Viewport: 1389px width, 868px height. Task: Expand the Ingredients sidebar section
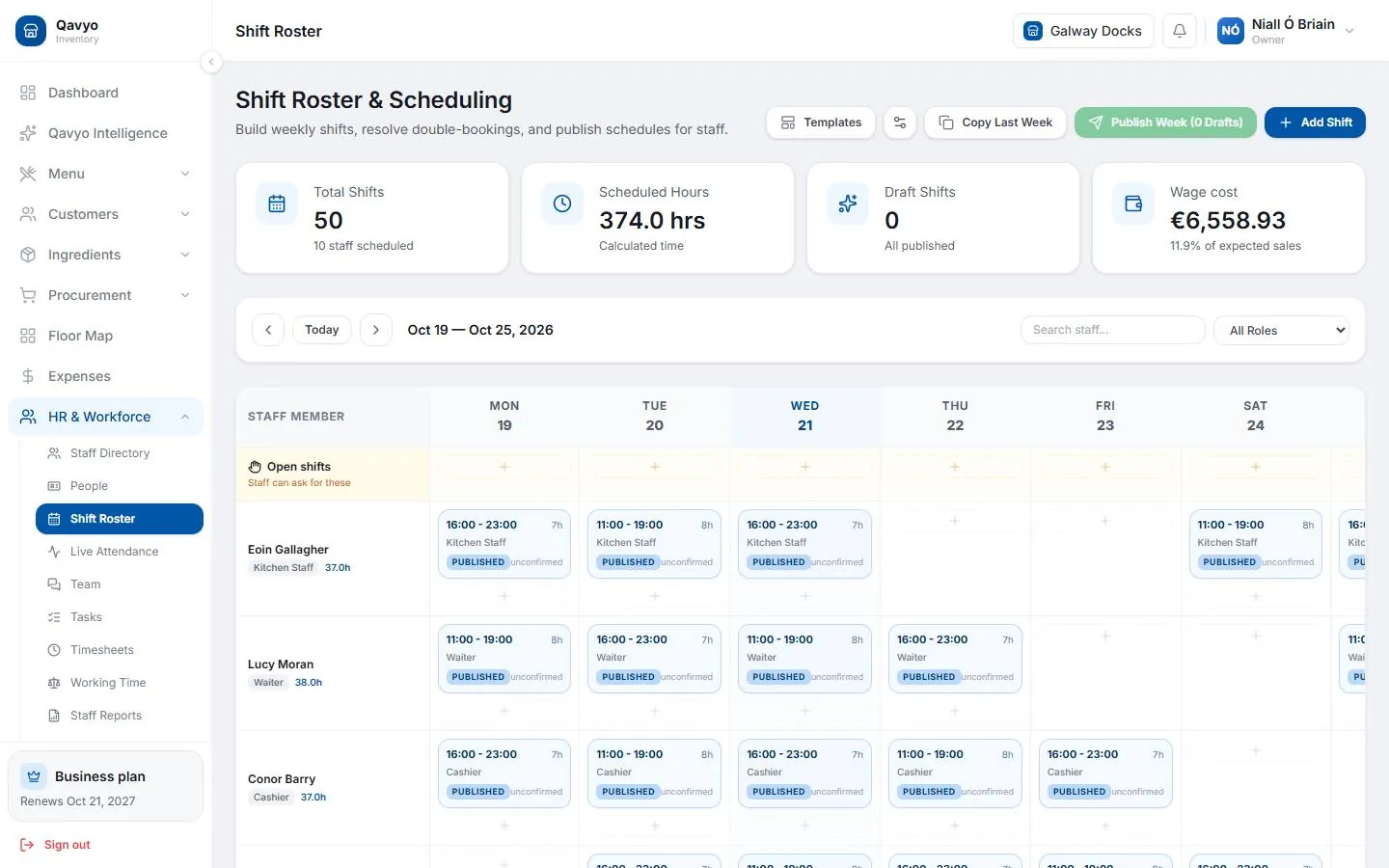tap(105, 255)
